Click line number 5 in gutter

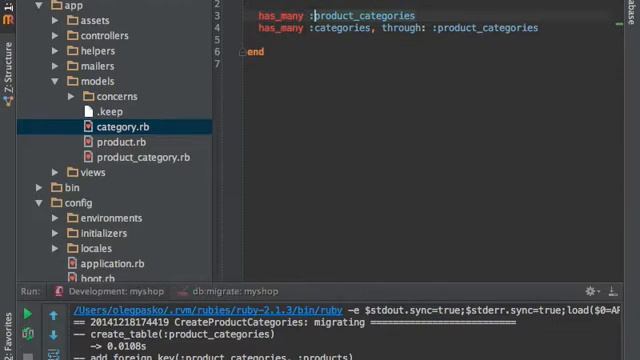coord(217,40)
